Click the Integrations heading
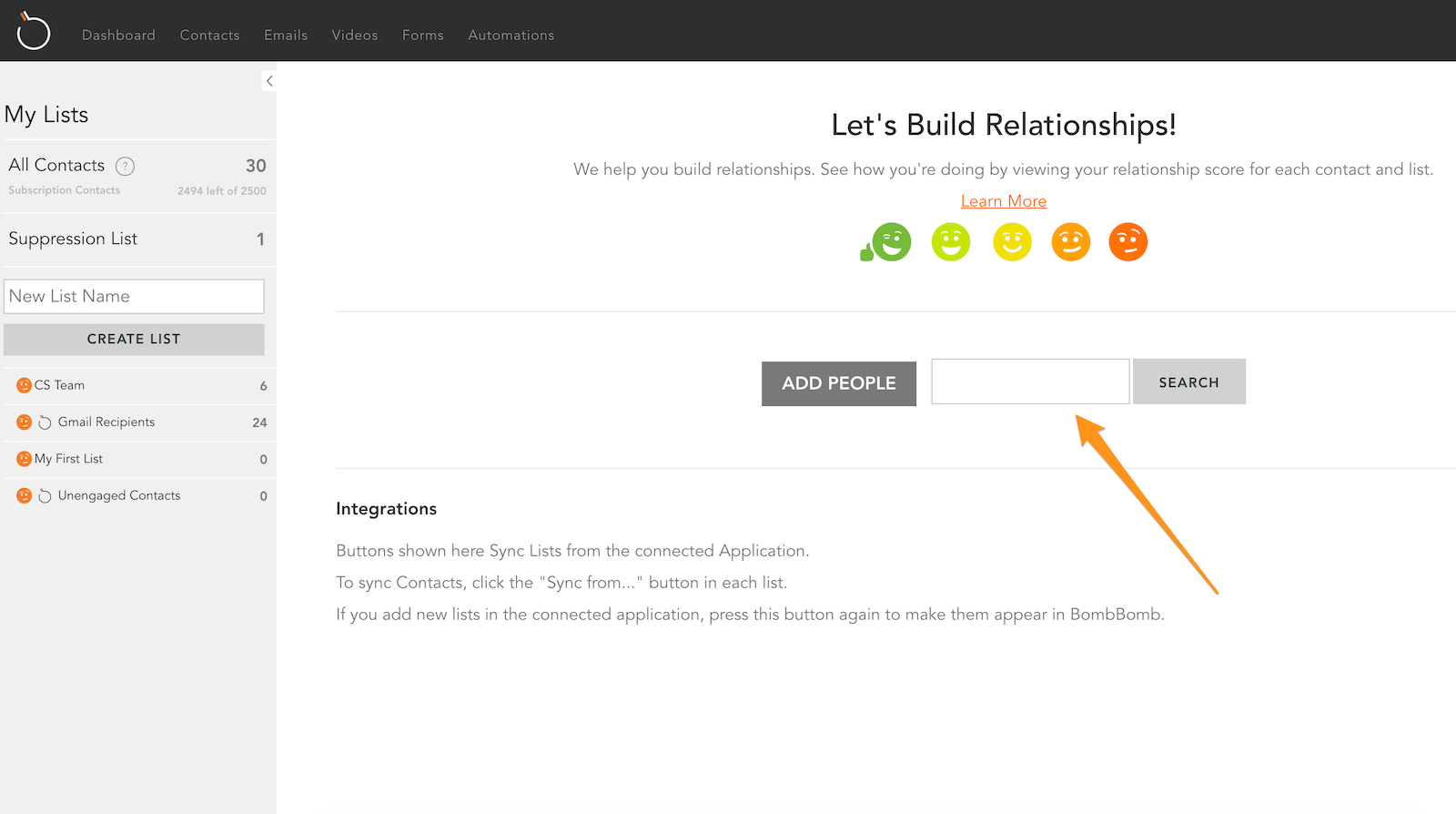Viewport: 1456px width, 814px height. [x=386, y=509]
